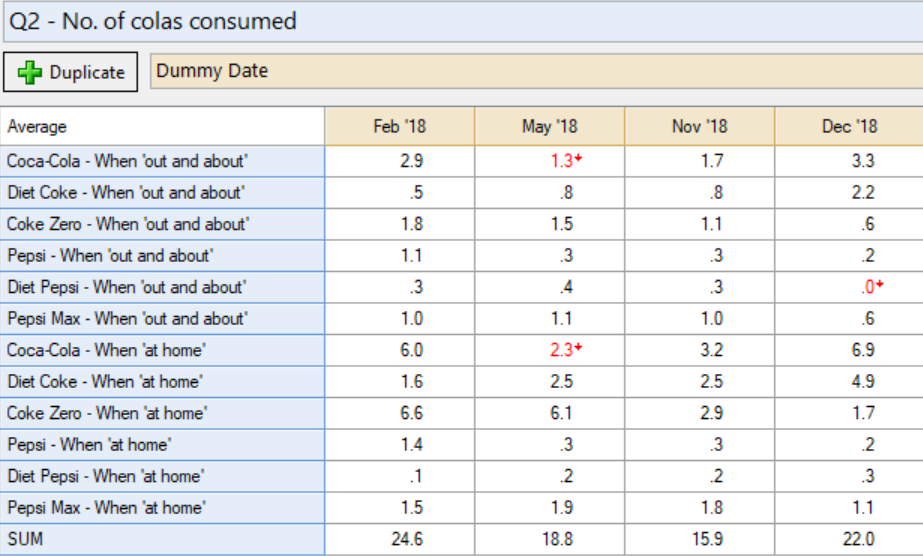This screenshot has height=556, width=923.
Task: Click the red 1.3 value in May '18
Action: [x=561, y=160]
